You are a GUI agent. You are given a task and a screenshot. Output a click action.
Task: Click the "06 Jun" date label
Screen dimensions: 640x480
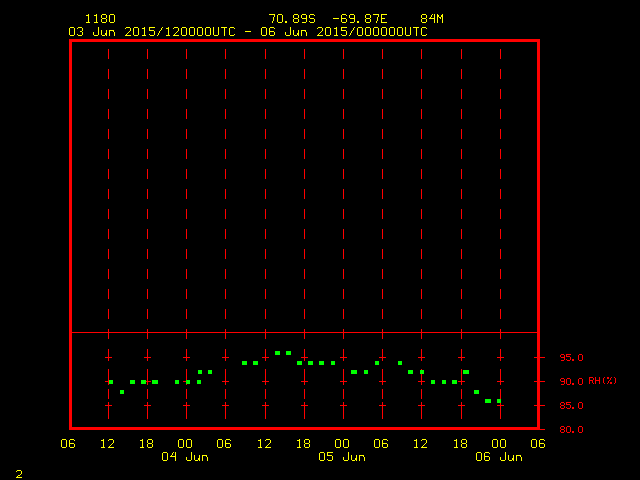499,457
